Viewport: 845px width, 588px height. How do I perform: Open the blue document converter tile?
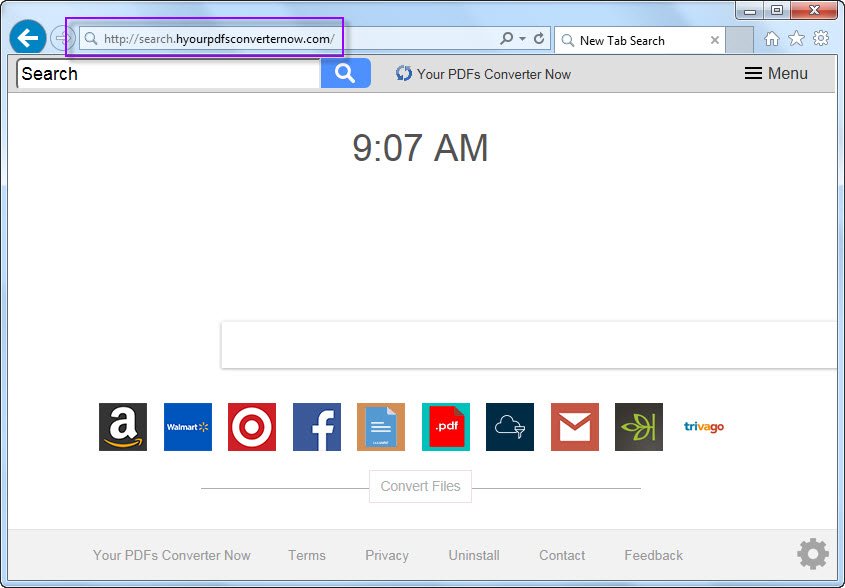(381, 427)
